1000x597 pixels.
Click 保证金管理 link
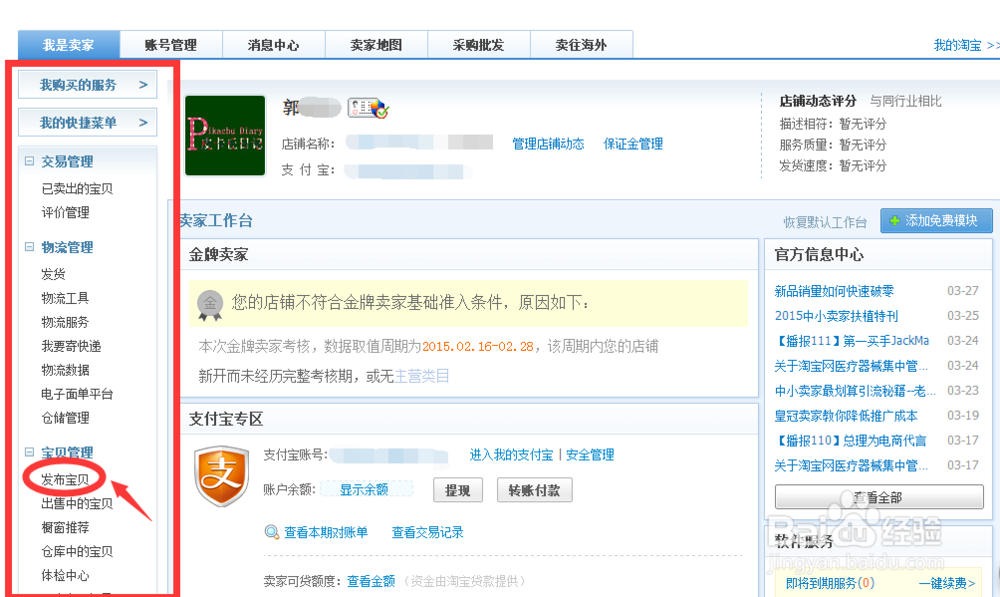(633, 144)
